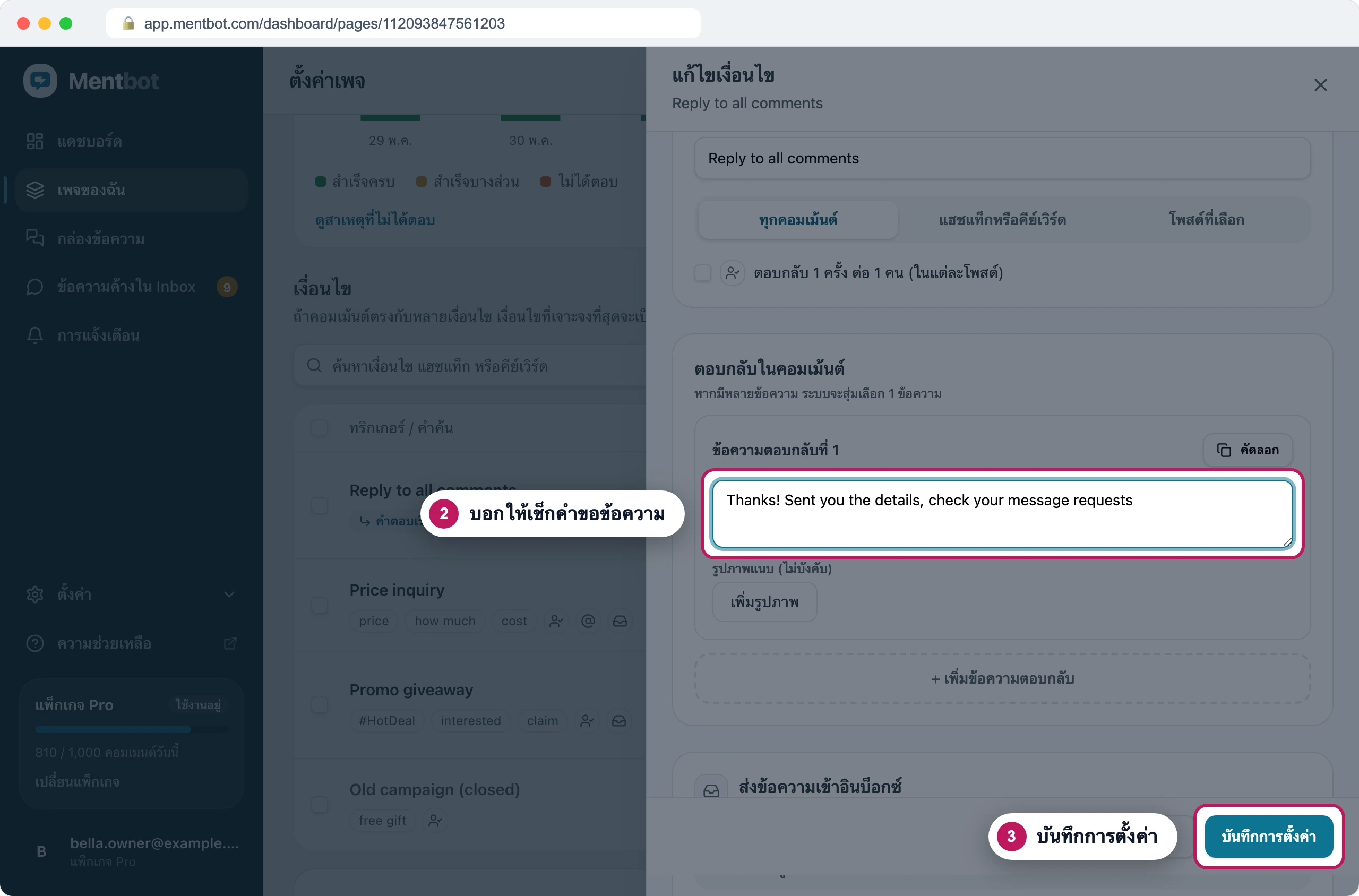Click the Mentbot logo icon
1359x896 pixels.
click(x=40, y=81)
